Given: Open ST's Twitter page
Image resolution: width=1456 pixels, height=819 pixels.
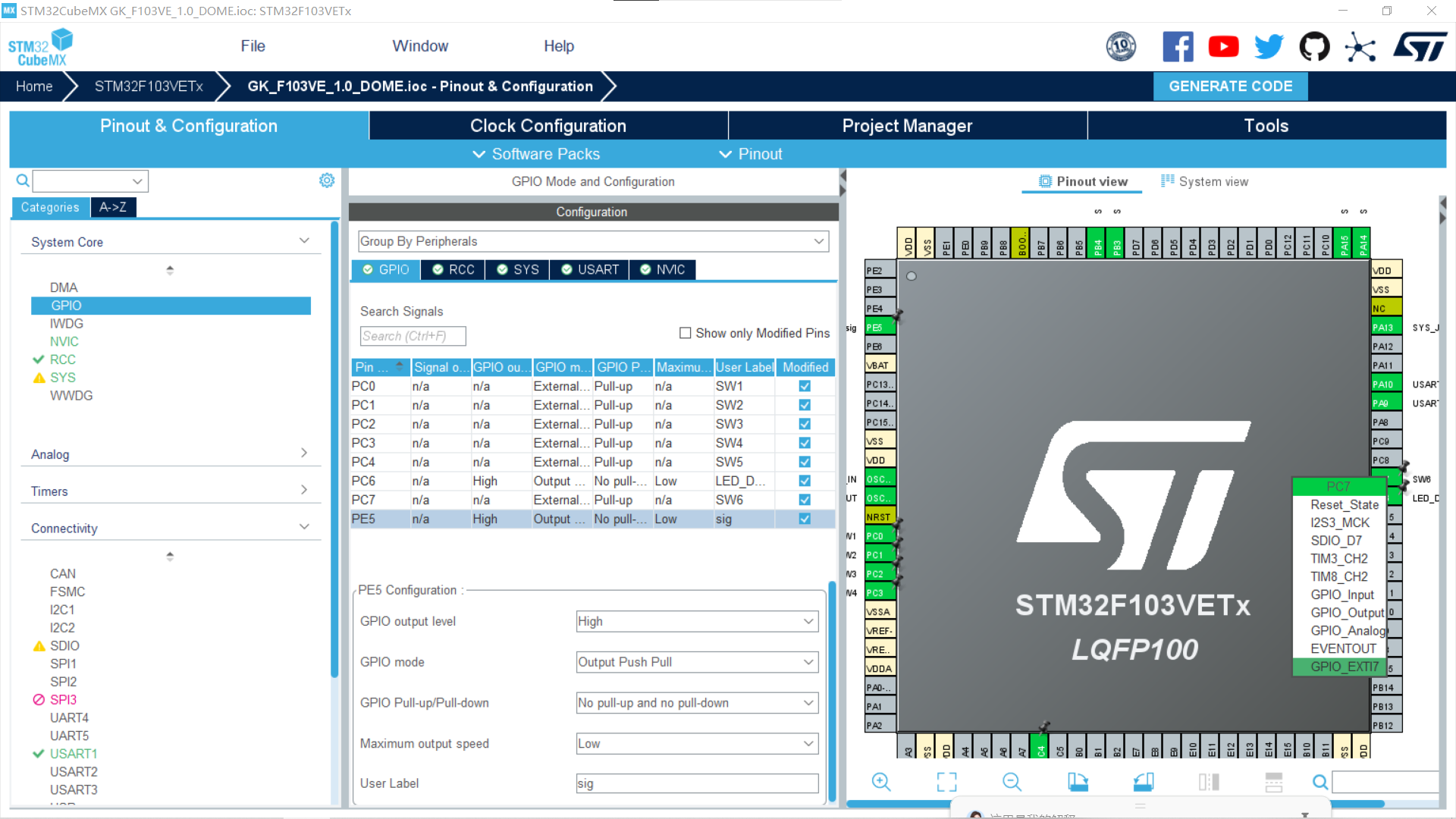Looking at the screenshot, I should coord(1269,46).
